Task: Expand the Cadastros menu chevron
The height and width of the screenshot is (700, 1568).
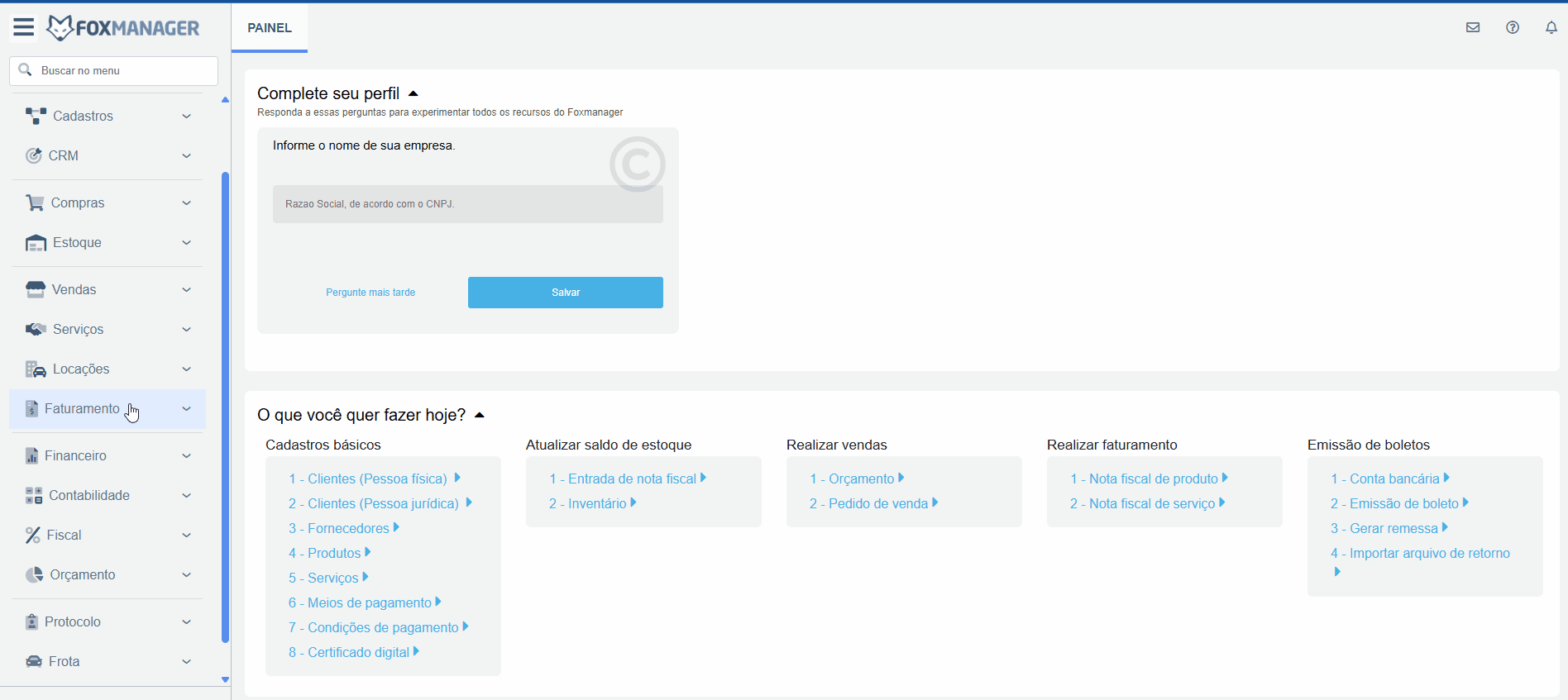Action: (x=186, y=117)
